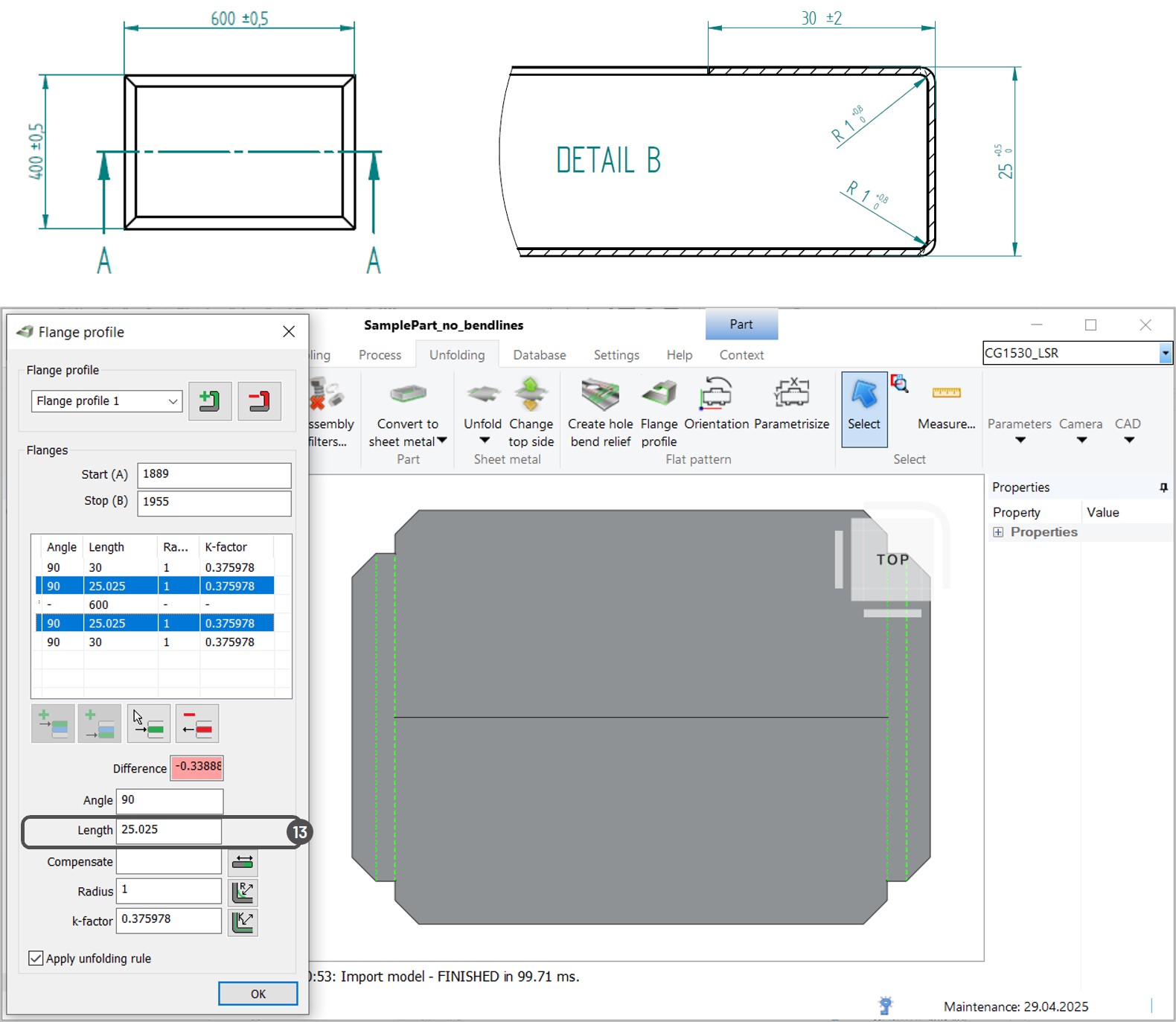1176x1022 pixels.
Task: Click the calculate icon next to Radius
Action: tap(243, 892)
